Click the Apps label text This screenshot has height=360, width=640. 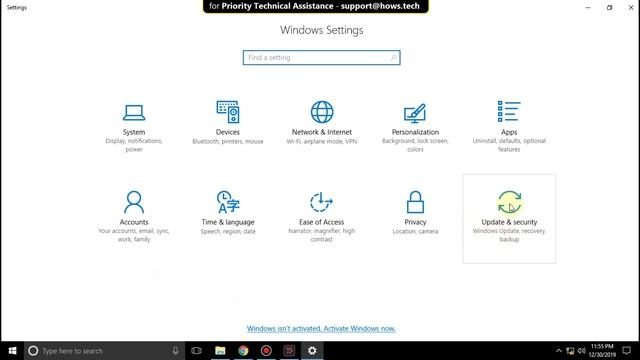[509, 132]
